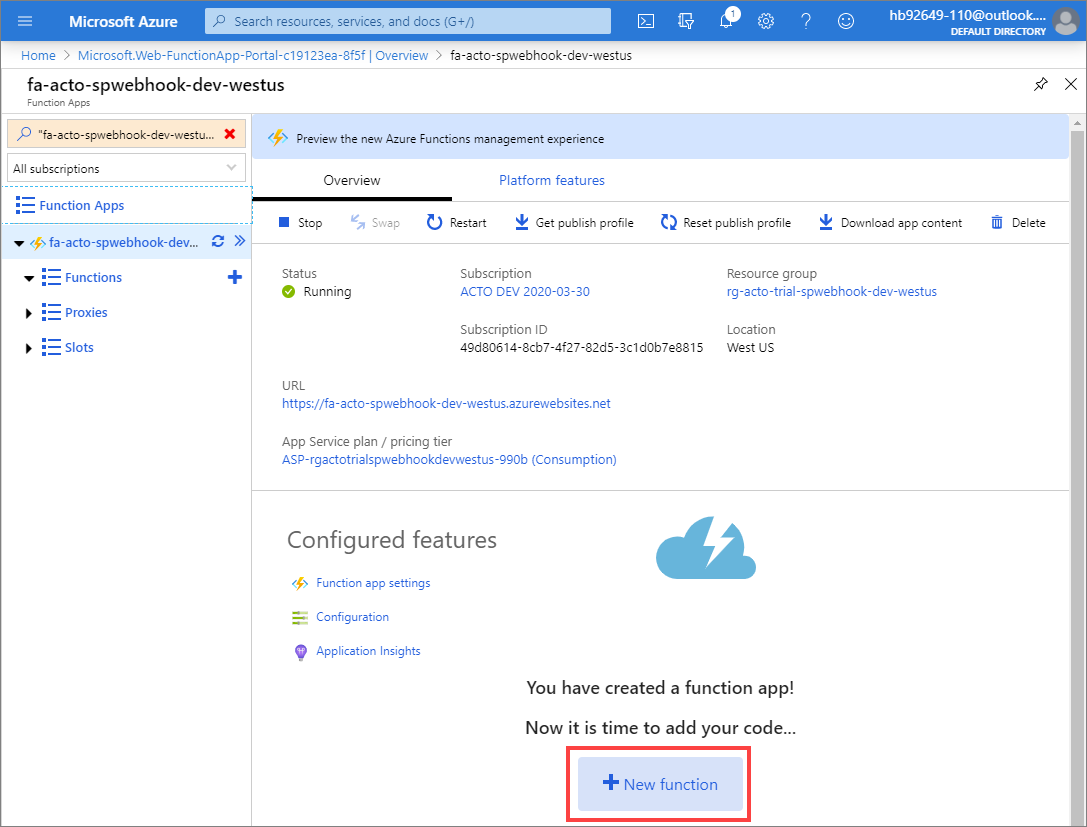The height and width of the screenshot is (827, 1087).
Task: Pin the blade to dashboard
Action: (1041, 85)
